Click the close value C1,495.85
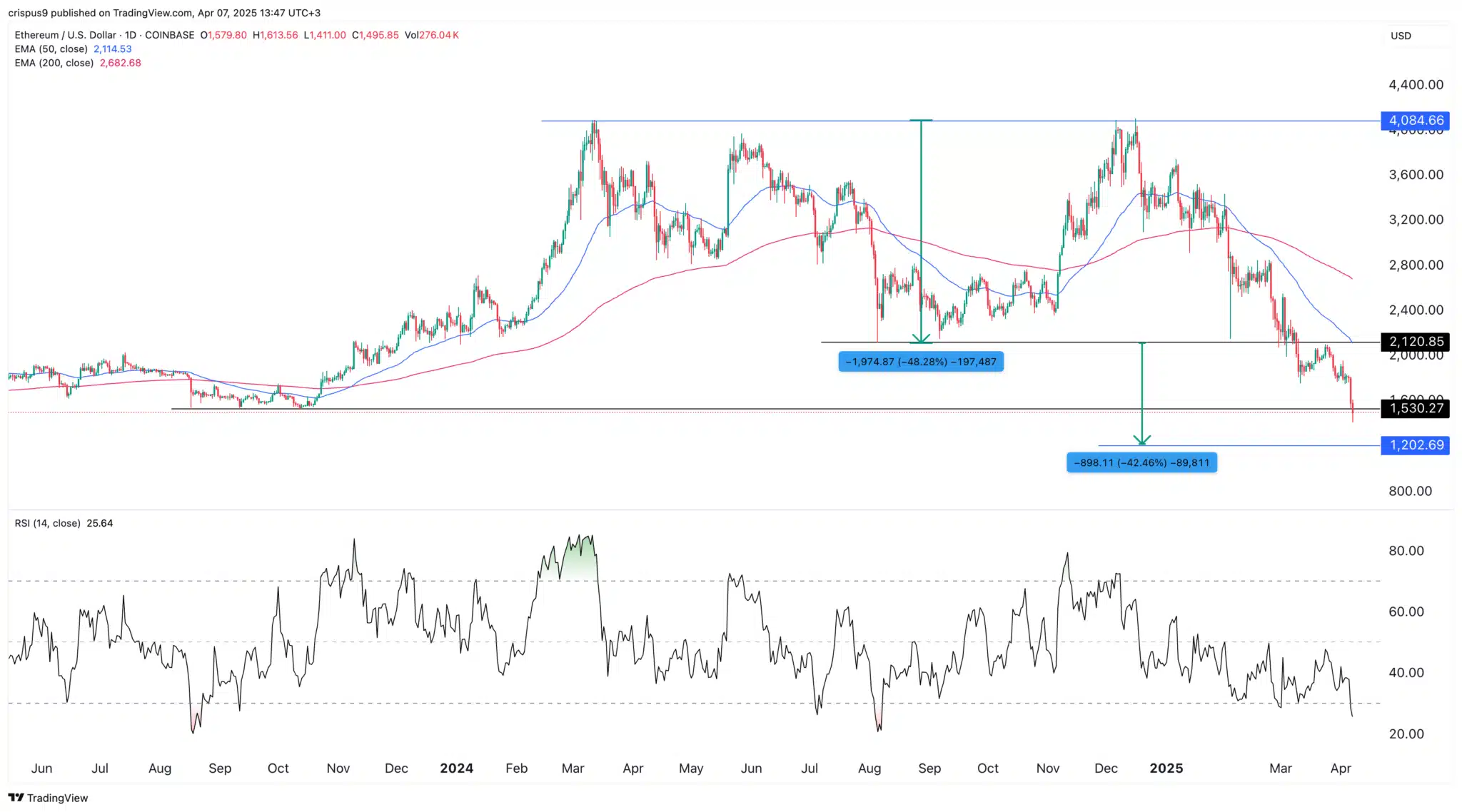The image size is (1462, 812). [x=374, y=35]
